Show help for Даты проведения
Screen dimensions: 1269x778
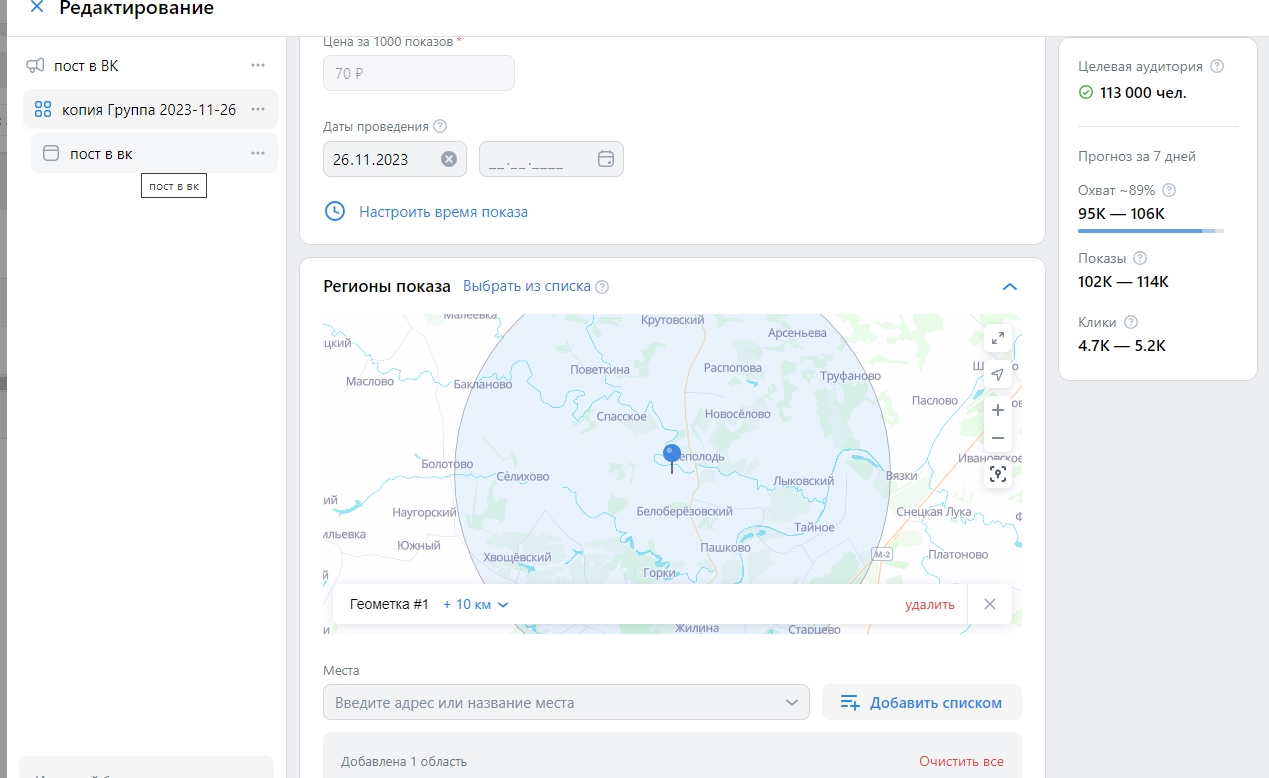point(440,127)
